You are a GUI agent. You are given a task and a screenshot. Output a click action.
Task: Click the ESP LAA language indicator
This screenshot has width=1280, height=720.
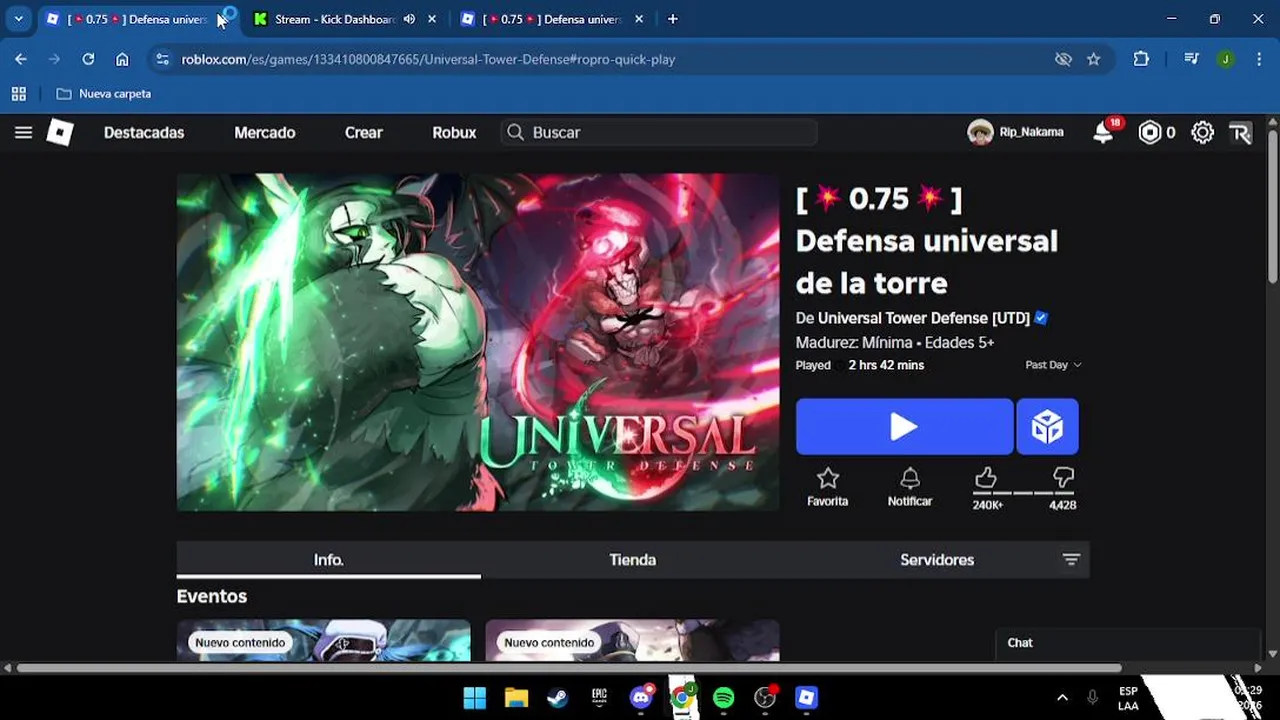1128,698
